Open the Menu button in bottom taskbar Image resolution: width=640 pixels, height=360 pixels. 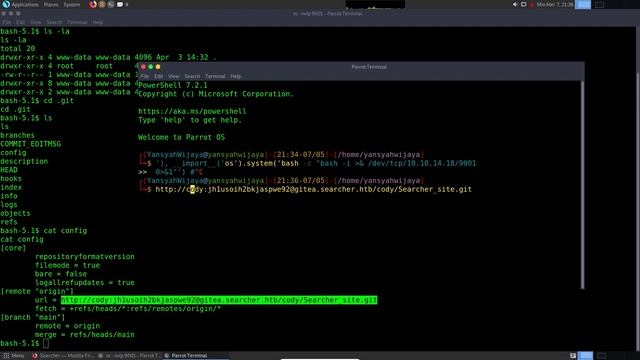tap(13, 356)
